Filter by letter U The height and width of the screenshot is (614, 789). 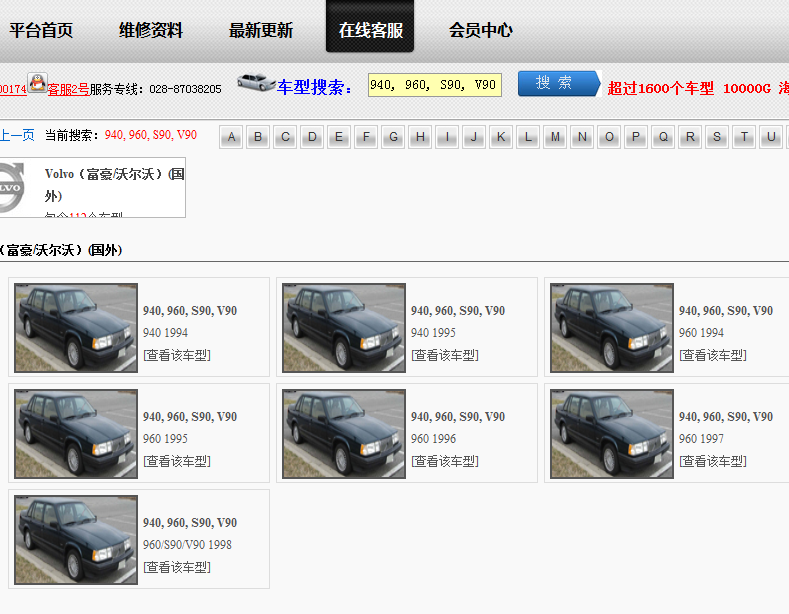click(x=771, y=137)
